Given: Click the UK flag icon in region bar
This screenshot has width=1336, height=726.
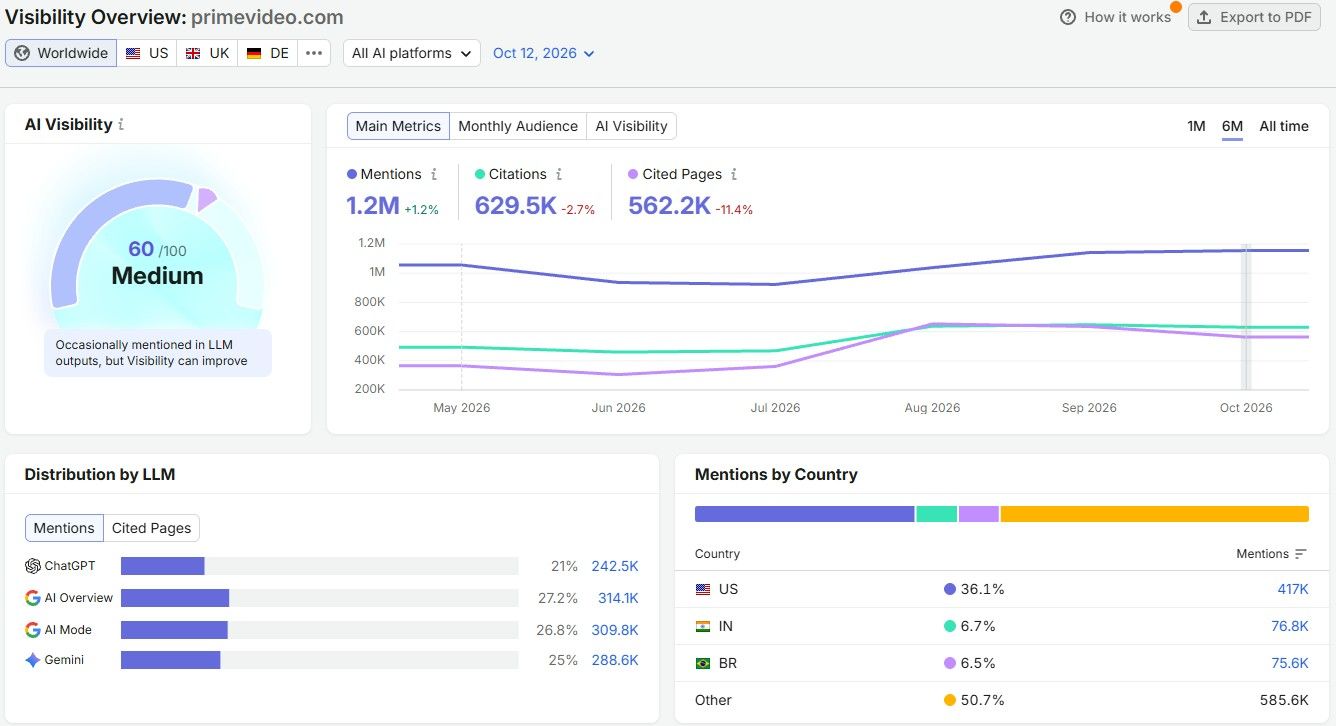Looking at the screenshot, I should pyautogui.click(x=193, y=53).
